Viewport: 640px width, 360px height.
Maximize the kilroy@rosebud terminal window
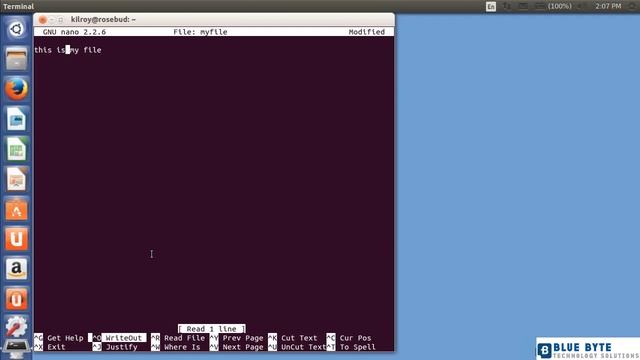61,20
